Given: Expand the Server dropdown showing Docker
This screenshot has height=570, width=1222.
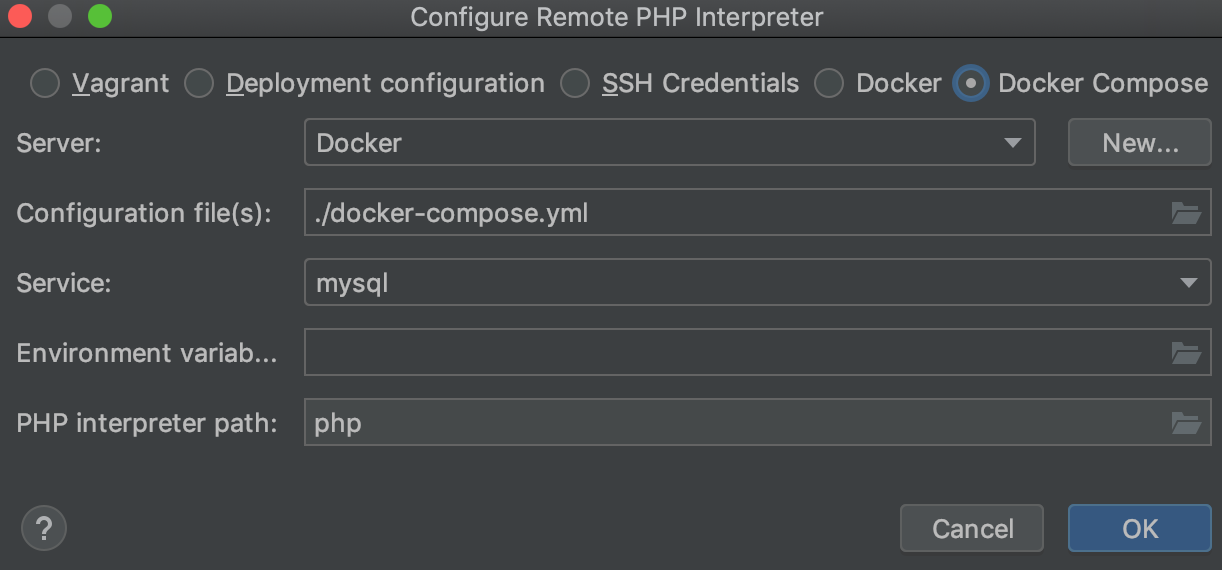Looking at the screenshot, I should coord(669,143).
